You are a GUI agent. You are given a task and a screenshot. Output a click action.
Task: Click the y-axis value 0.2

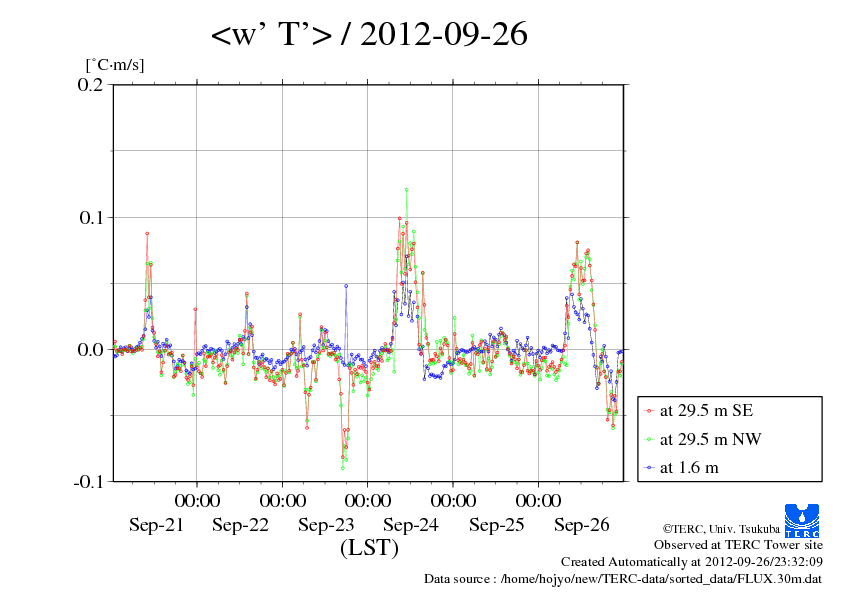[90, 84]
